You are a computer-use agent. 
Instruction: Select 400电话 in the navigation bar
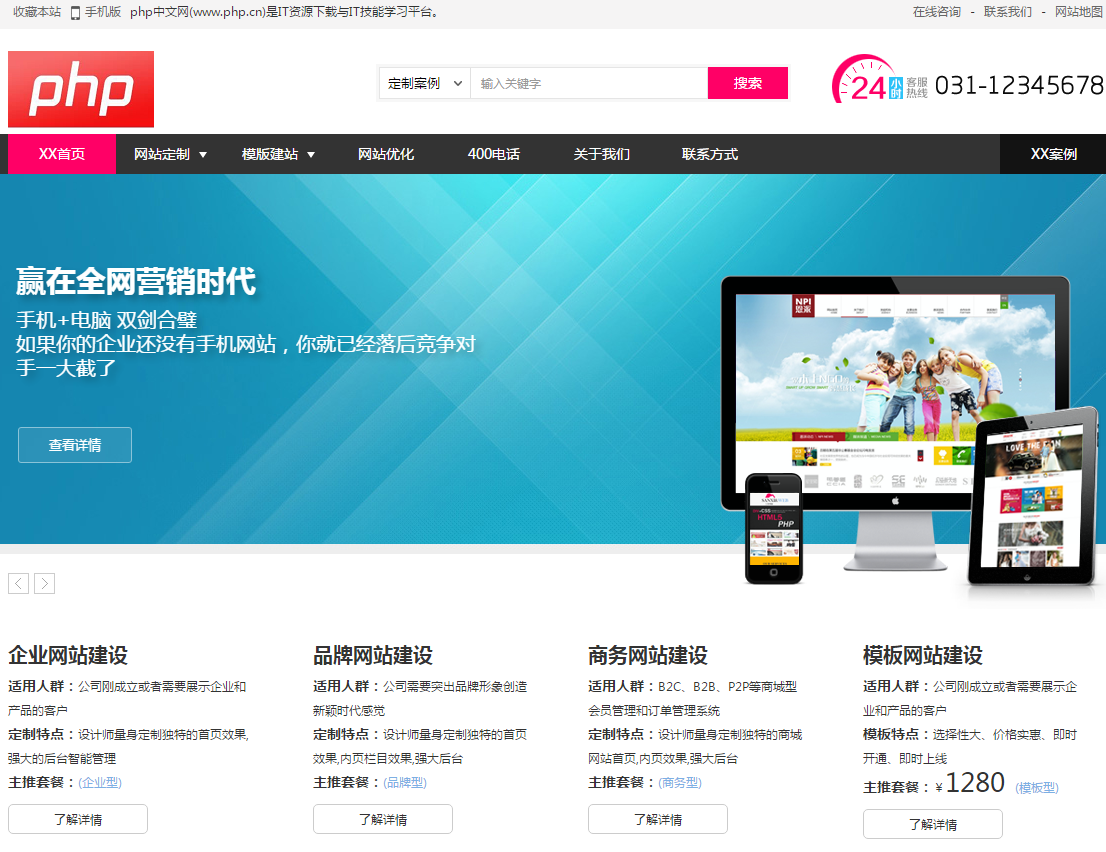(x=494, y=154)
